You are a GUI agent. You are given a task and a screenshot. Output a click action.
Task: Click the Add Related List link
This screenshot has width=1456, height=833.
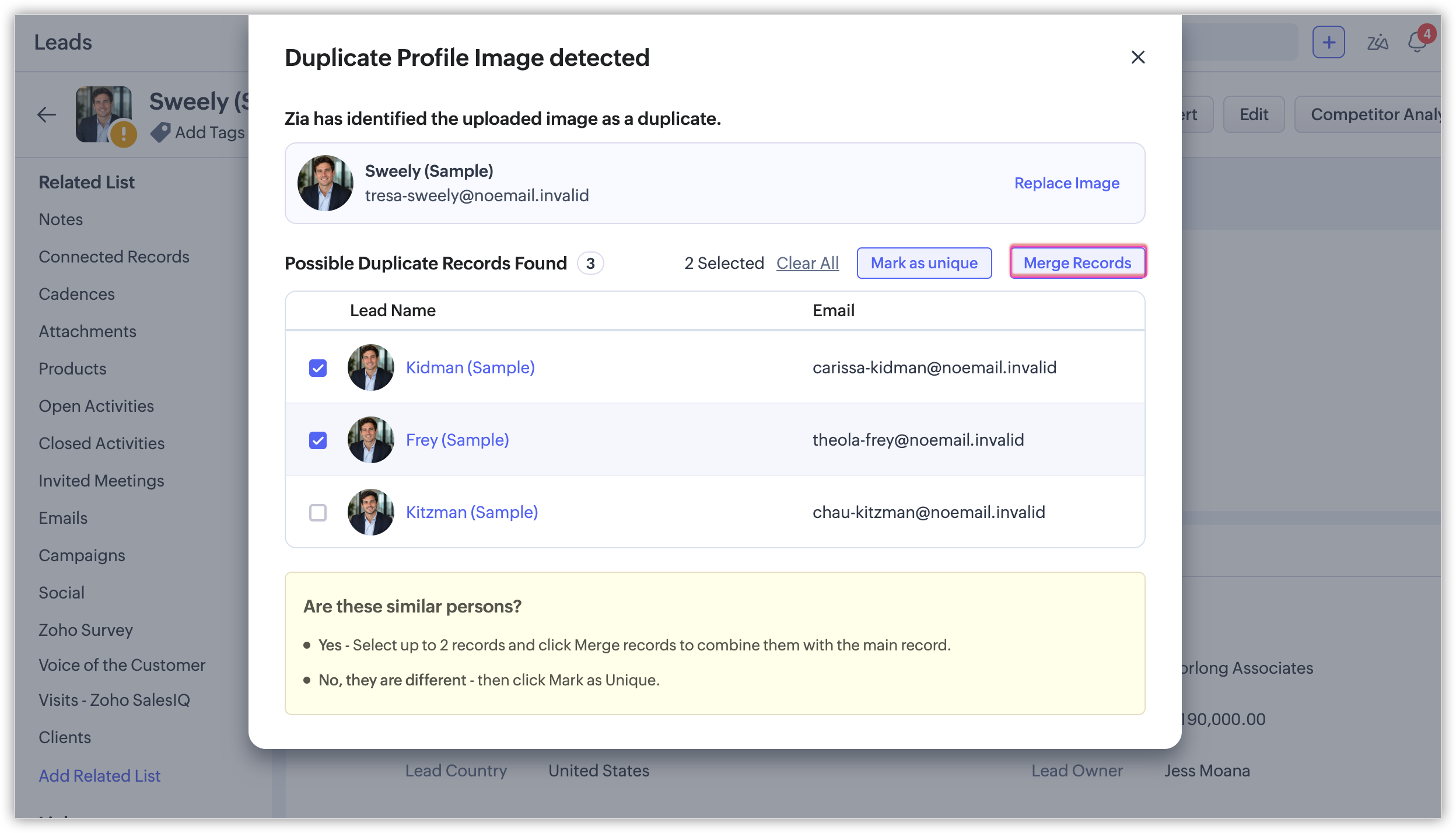pyautogui.click(x=100, y=776)
